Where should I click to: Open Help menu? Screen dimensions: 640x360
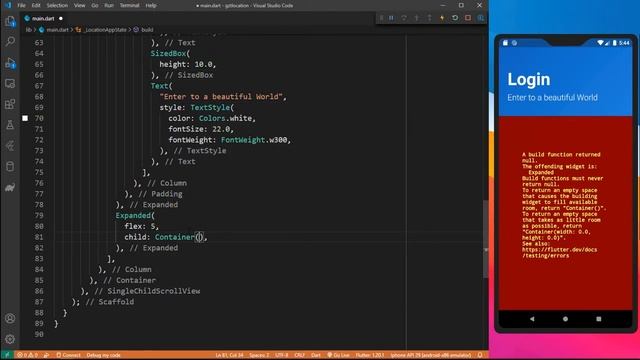151,5
